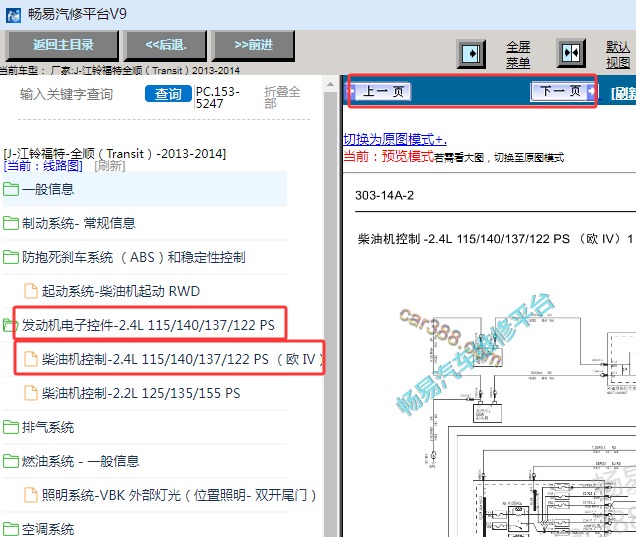Click the [刷新] link under vehicle title
This screenshot has width=636, height=537.
(110, 166)
